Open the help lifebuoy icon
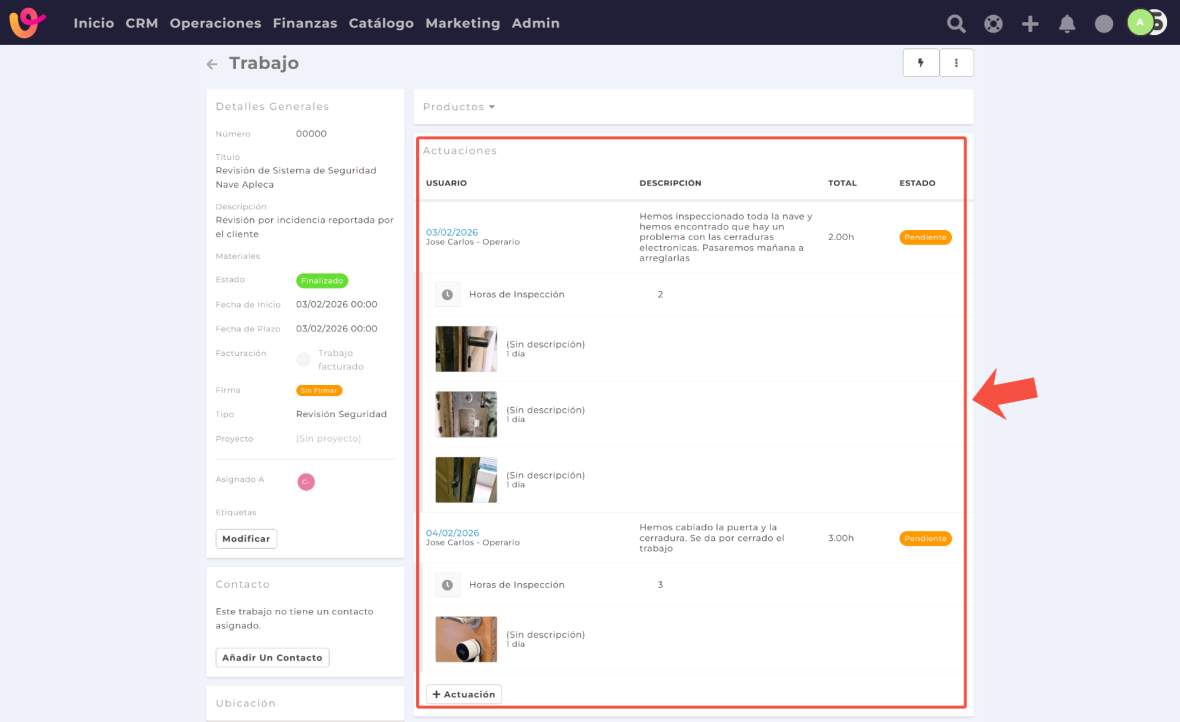The width and height of the screenshot is (1180, 722). point(993,23)
